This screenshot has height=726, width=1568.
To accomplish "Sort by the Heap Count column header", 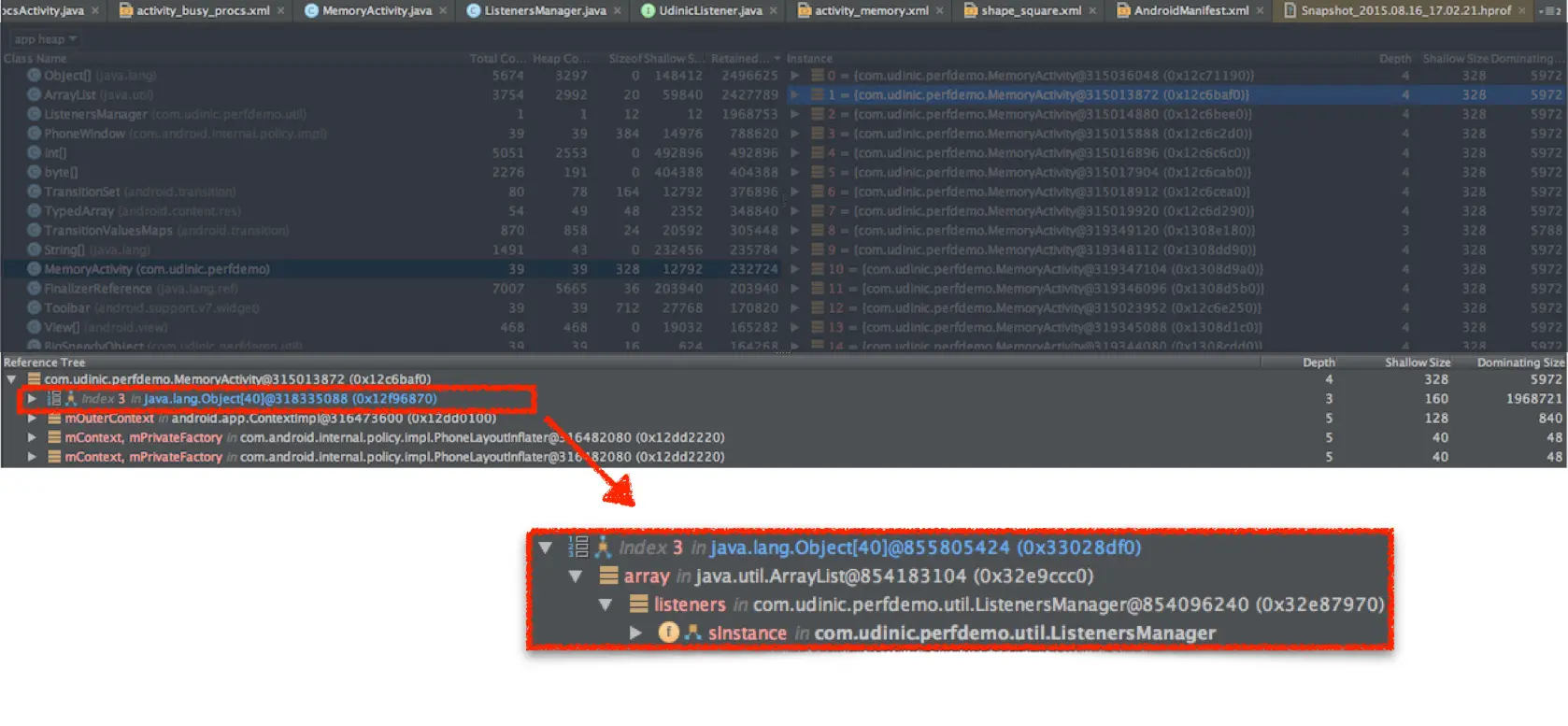I will 561,58.
